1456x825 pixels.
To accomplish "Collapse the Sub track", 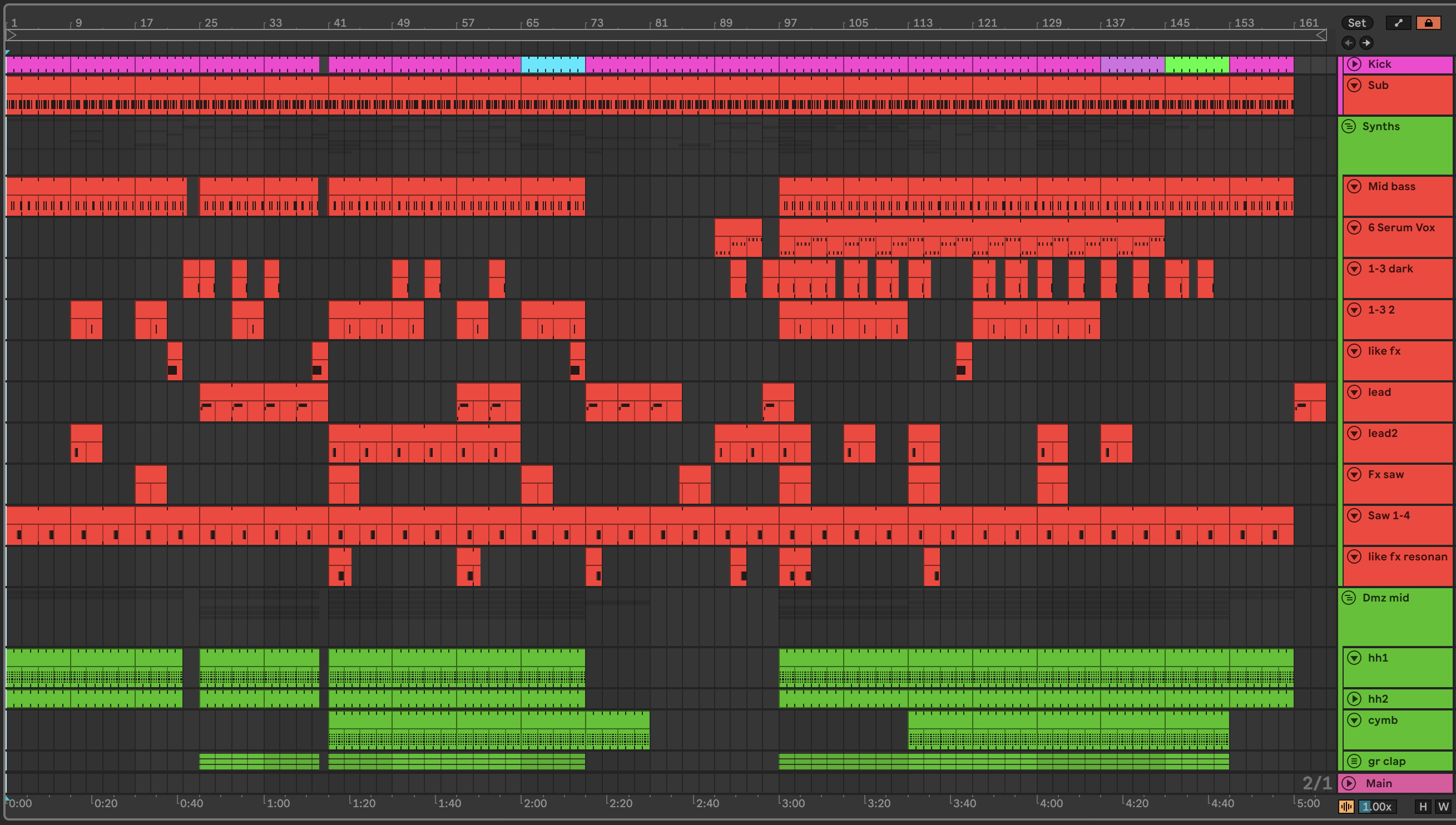I will [x=1354, y=86].
